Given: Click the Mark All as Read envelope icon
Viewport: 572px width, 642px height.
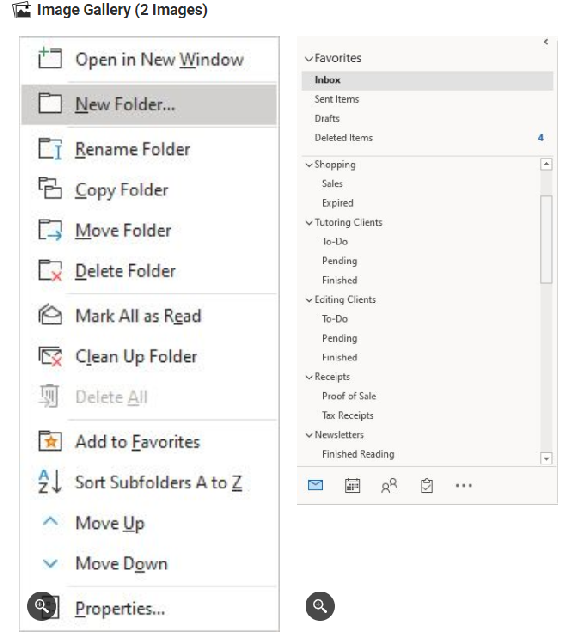Looking at the screenshot, I should click(x=50, y=314).
